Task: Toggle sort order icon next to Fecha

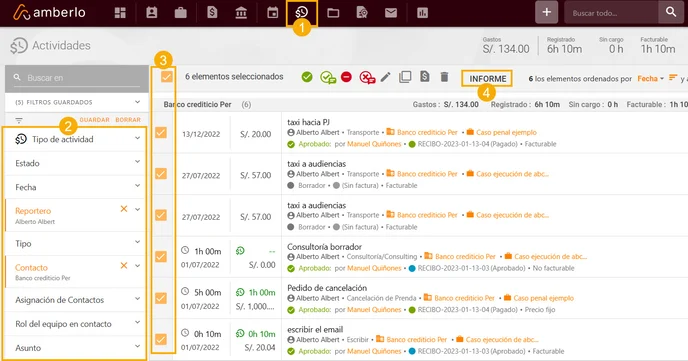Action: pyautogui.click(x=673, y=78)
